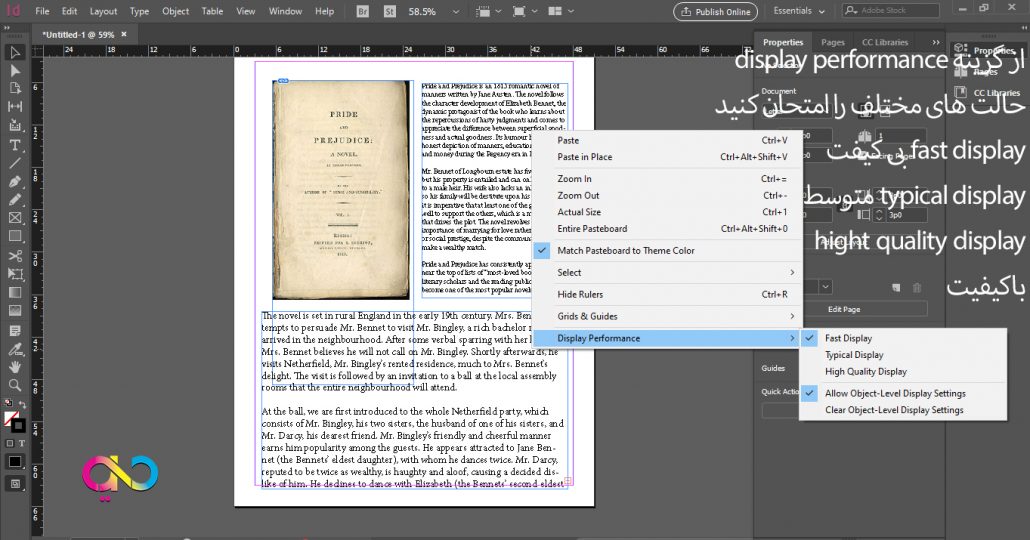Select the Type tool
This screenshot has height=540, width=1030.
(15, 145)
